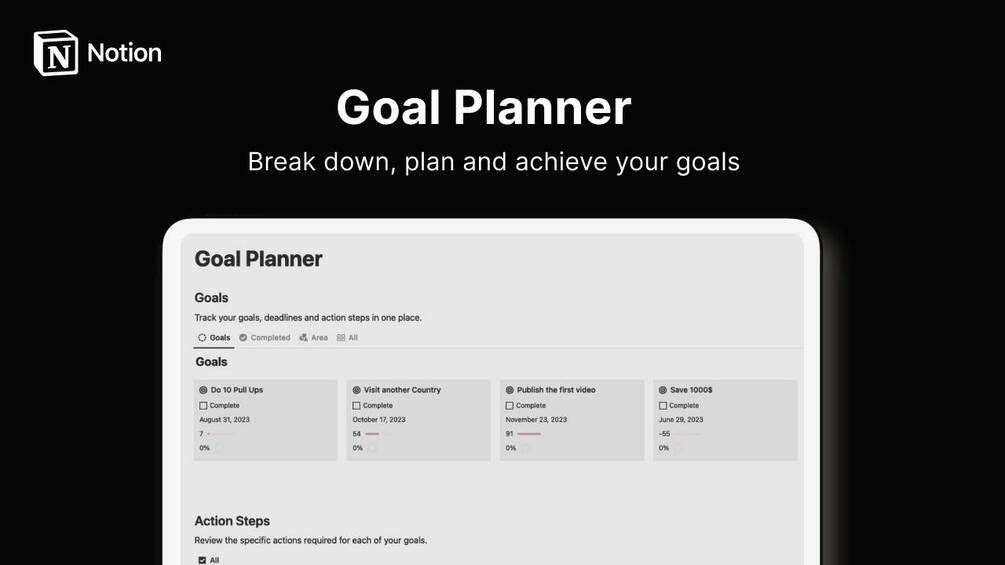Click the 54 progress bar on Visit Country
1005x565 pixels.
point(372,434)
